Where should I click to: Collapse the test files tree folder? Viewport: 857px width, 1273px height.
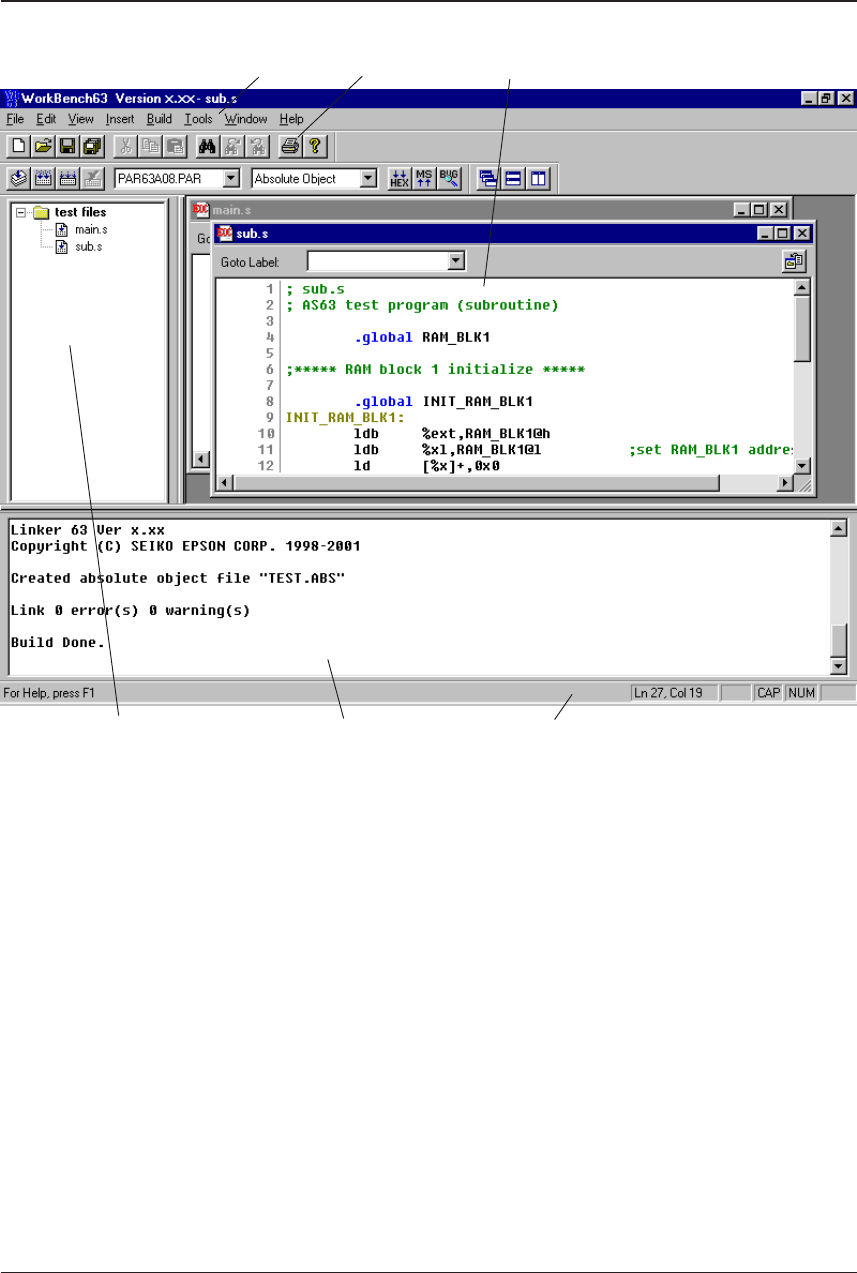click(x=21, y=212)
